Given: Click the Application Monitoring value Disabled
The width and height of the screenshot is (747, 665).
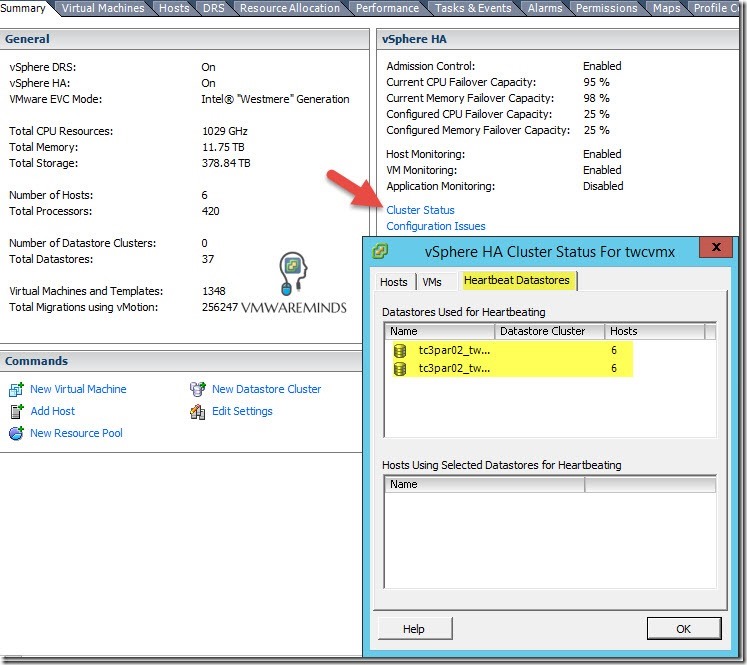Looking at the screenshot, I should (x=603, y=186).
